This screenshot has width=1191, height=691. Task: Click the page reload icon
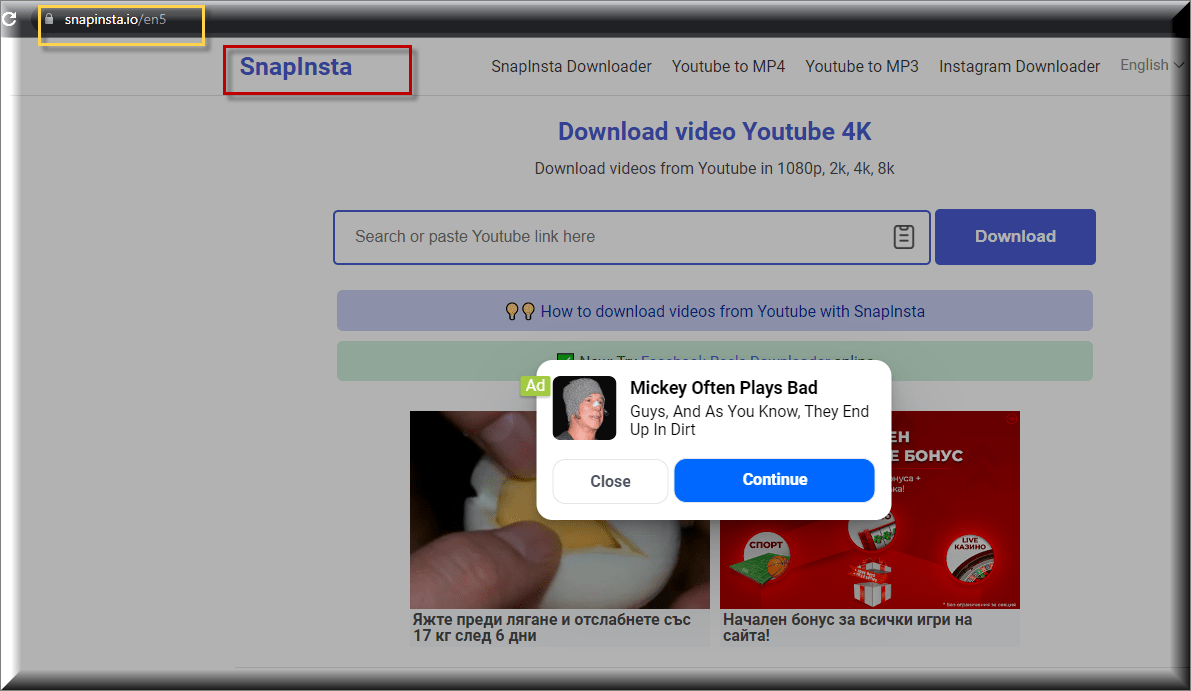coord(9,17)
